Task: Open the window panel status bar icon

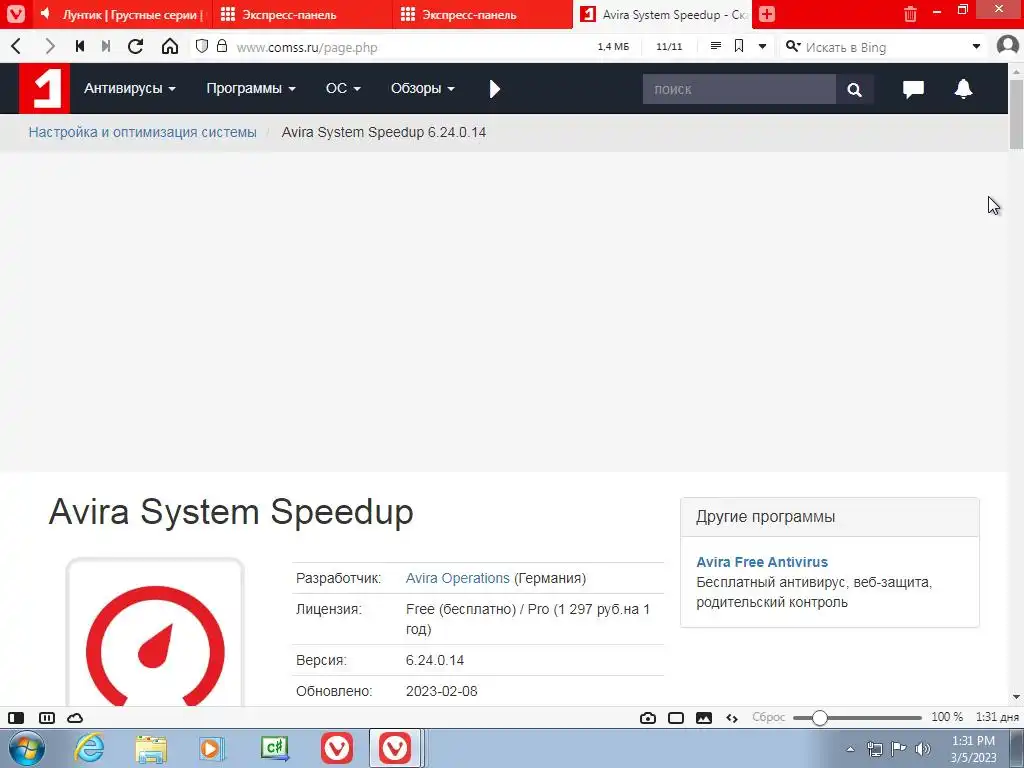Action: (x=676, y=718)
